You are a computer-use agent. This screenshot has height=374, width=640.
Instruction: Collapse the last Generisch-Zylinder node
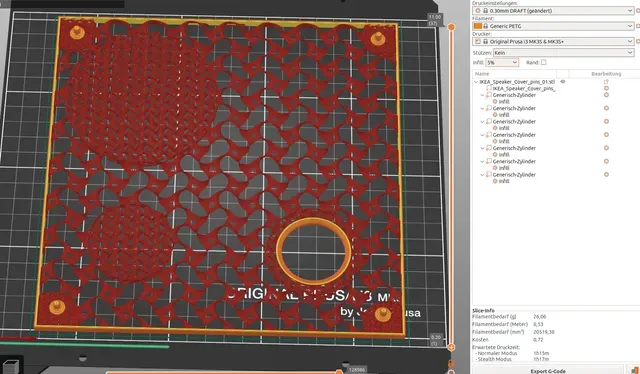point(482,175)
